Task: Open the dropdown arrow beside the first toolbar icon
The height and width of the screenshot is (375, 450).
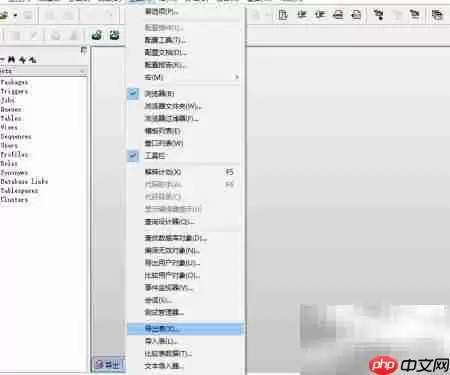Action: tap(15, 15)
